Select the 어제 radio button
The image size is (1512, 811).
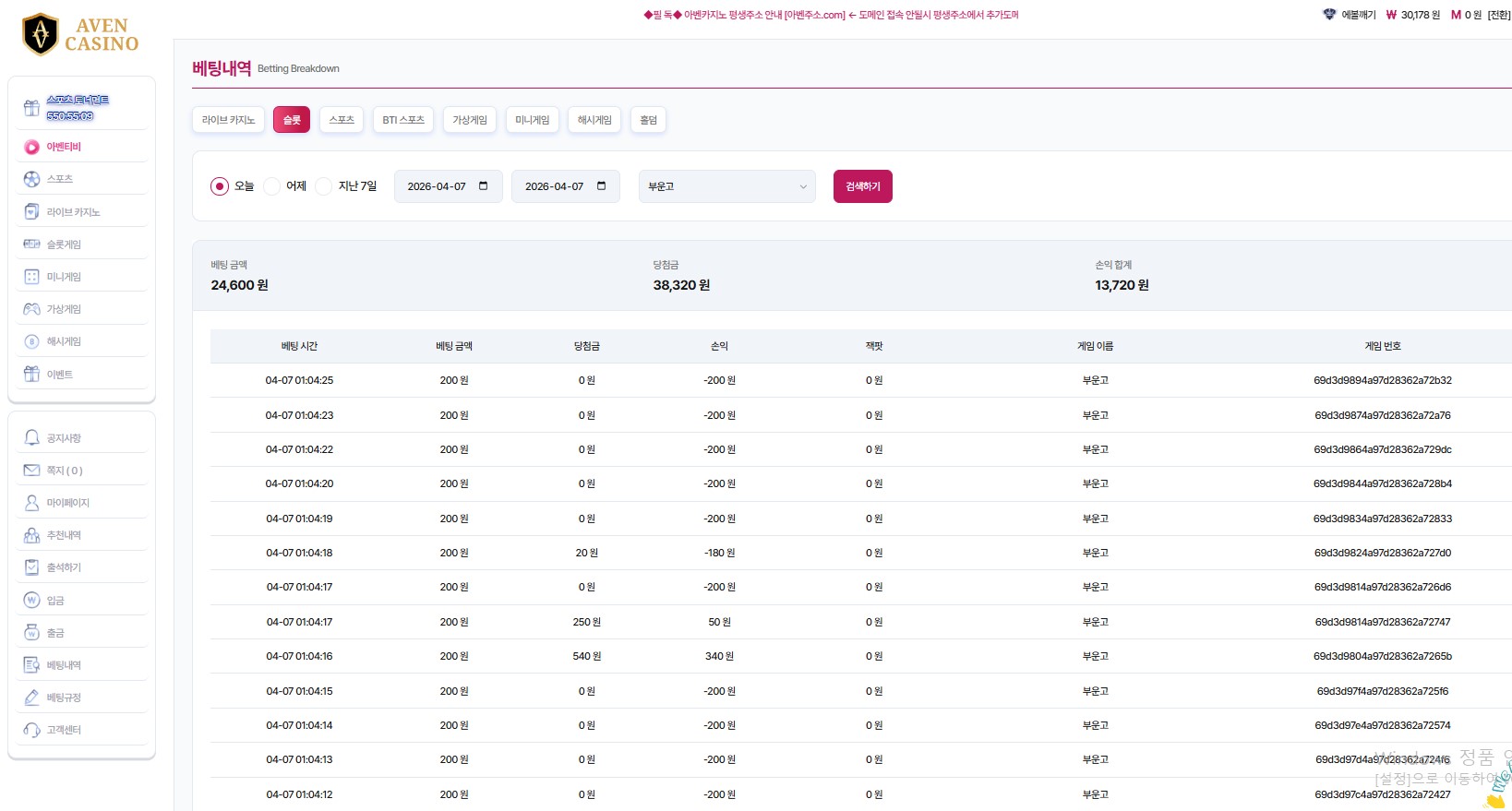tap(272, 186)
